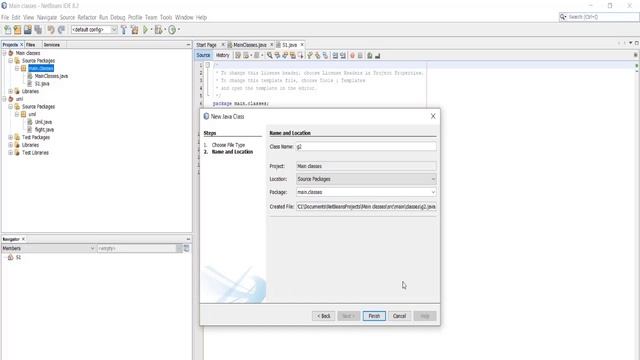Image resolution: width=640 pixels, height=360 pixels.
Task: Click the New Project toolbar icon
Action: (17, 29)
